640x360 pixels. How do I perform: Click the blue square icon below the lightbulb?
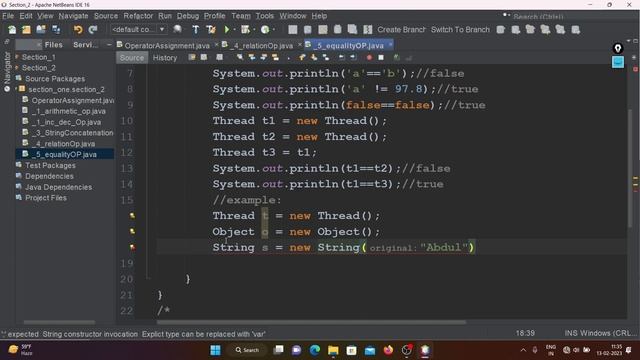point(618,62)
